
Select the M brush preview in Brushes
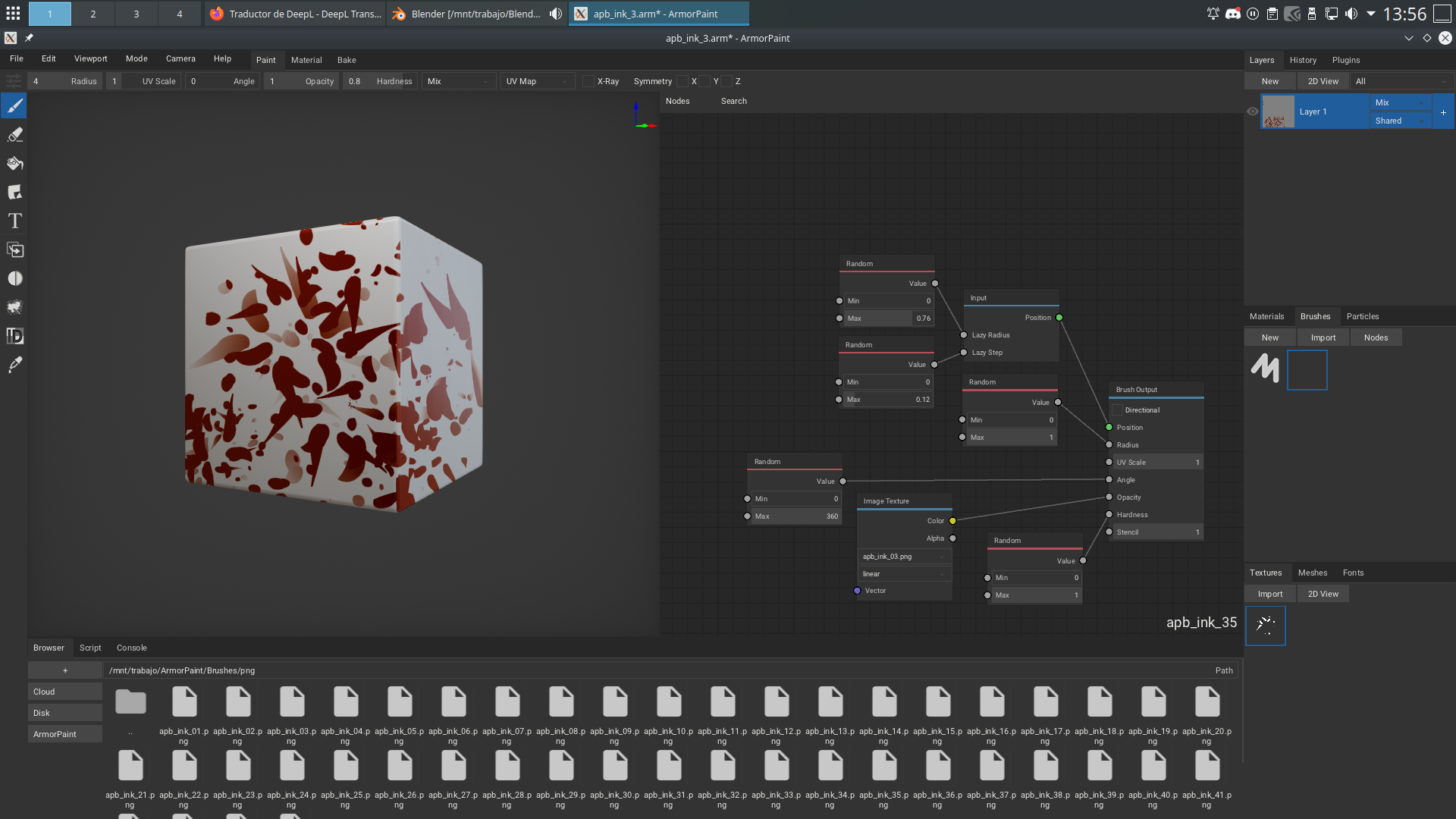click(1265, 369)
